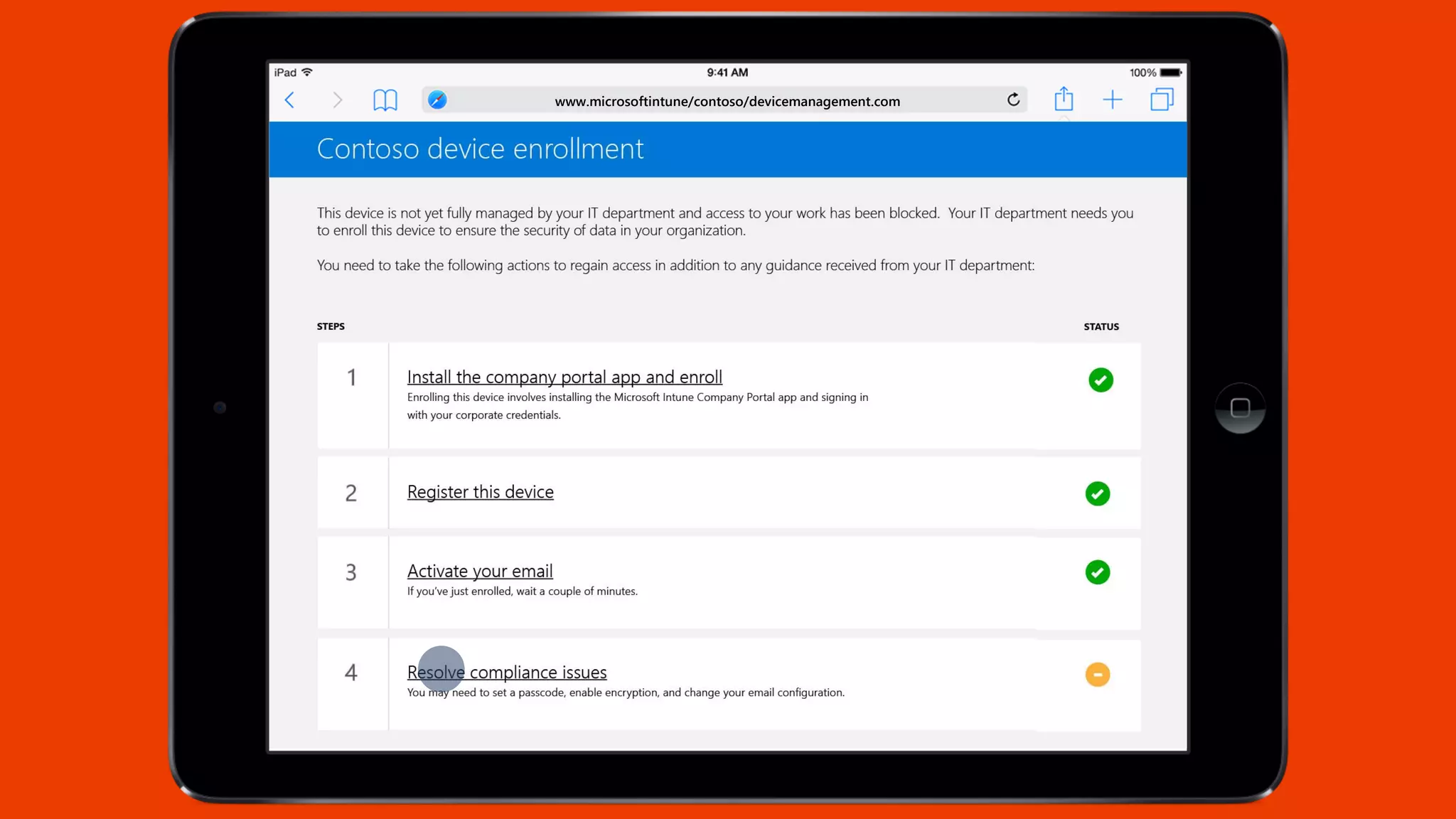Click 'You may need to set a passcode' text
1456x819 pixels.
click(x=626, y=692)
